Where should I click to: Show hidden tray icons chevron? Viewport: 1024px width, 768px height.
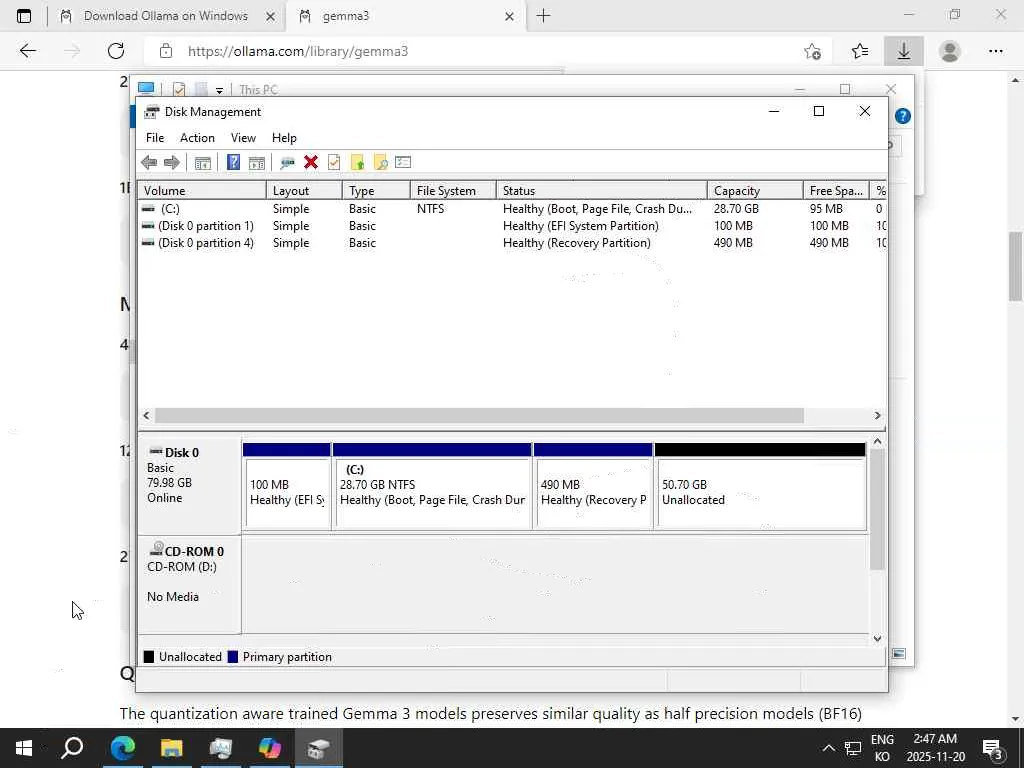pyautogui.click(x=828, y=748)
